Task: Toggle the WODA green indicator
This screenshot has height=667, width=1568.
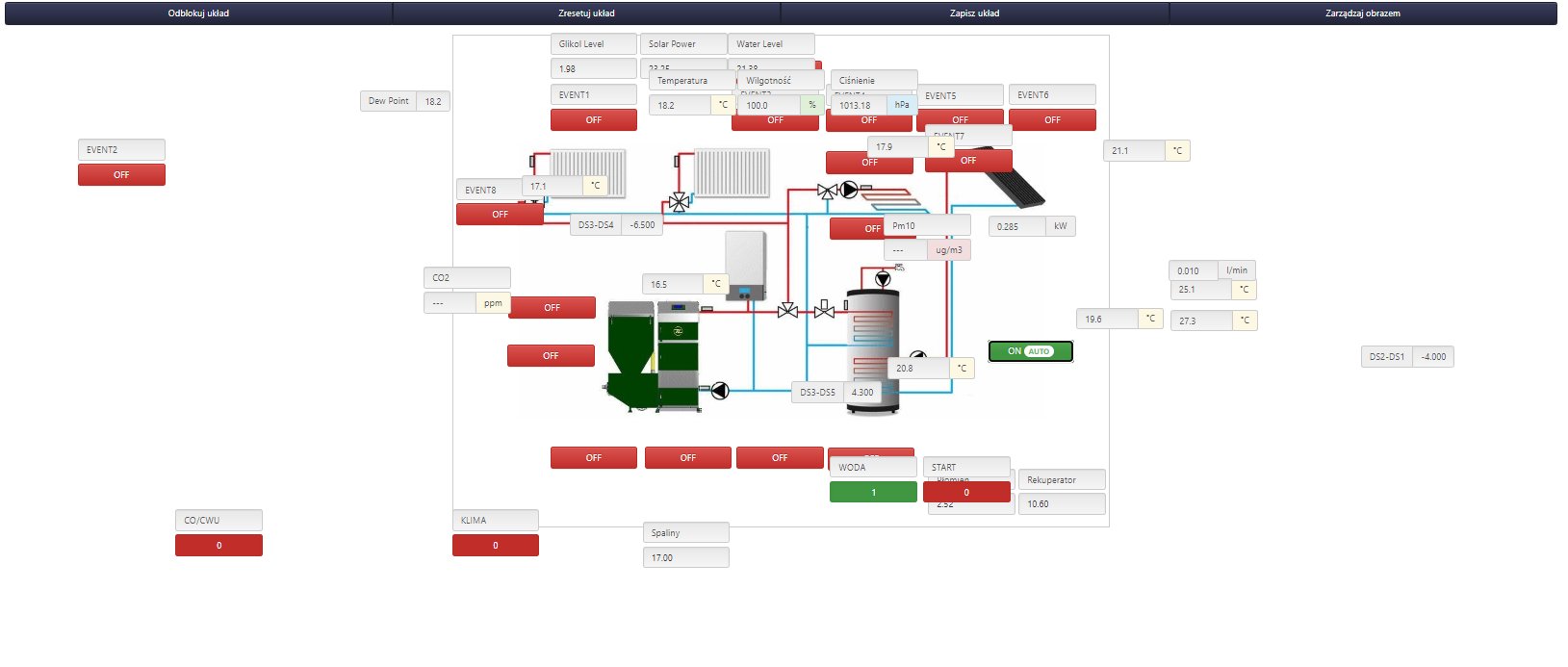Action: (873, 492)
